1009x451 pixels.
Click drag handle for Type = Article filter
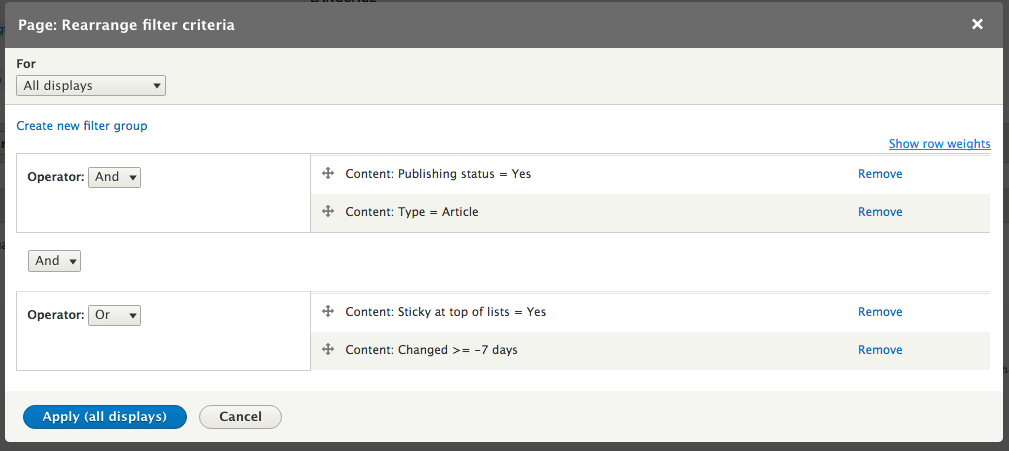[x=327, y=212]
